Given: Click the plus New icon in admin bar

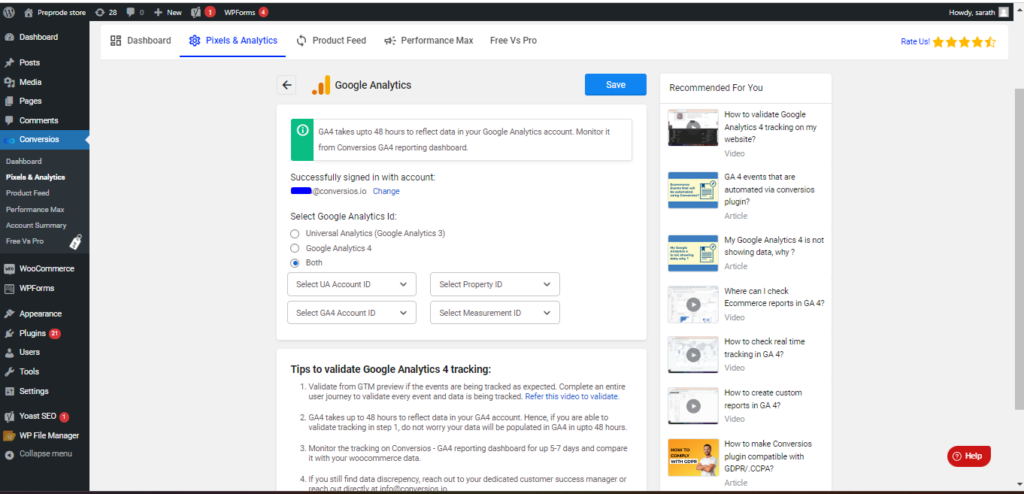Looking at the screenshot, I should (158, 12).
